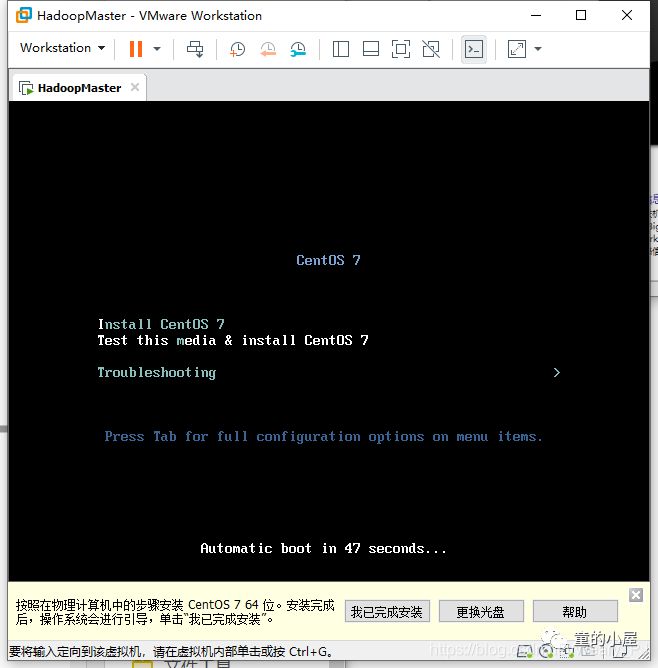
Task: Revert the virtual machine to snapshot
Action: tap(268, 49)
